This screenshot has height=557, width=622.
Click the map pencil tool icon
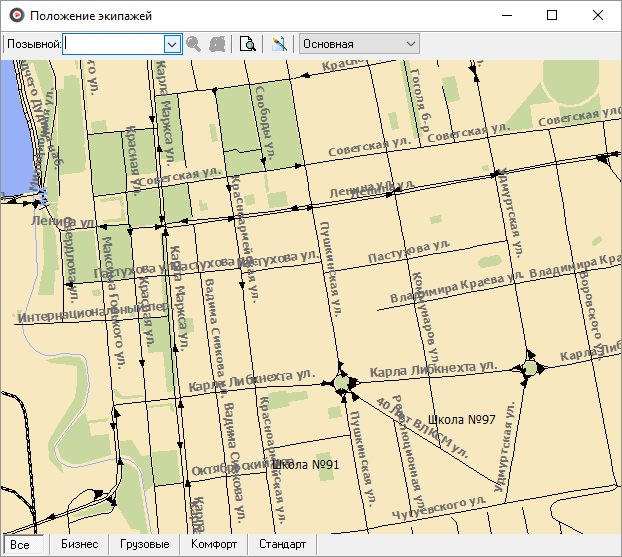[279, 44]
